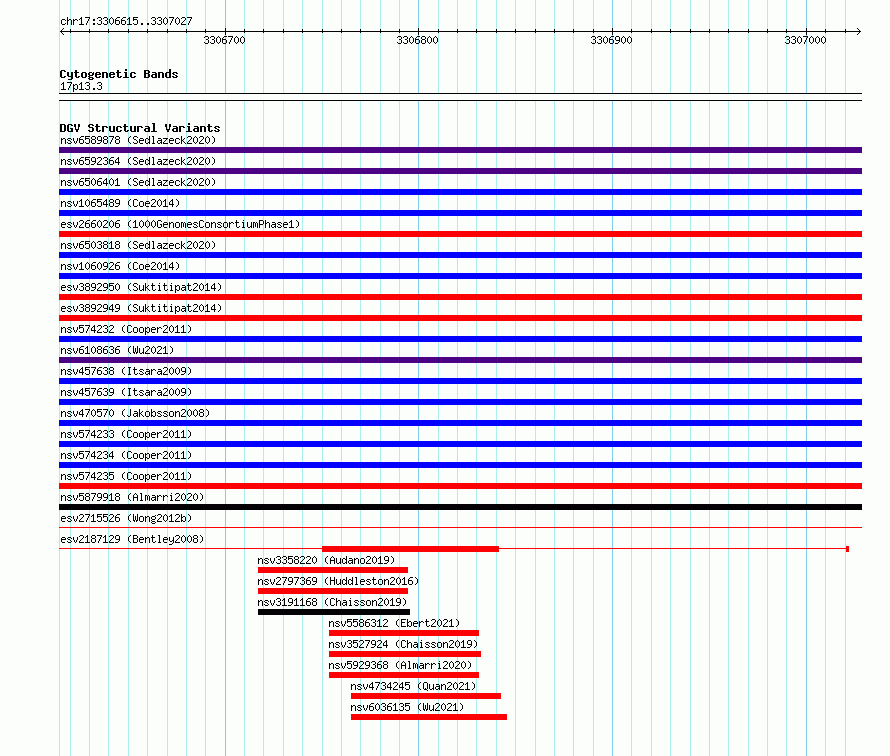Select nsv6503818 (Sedlazeck2020) label
The width and height of the screenshot is (890, 756).
pyautogui.click(x=138, y=245)
